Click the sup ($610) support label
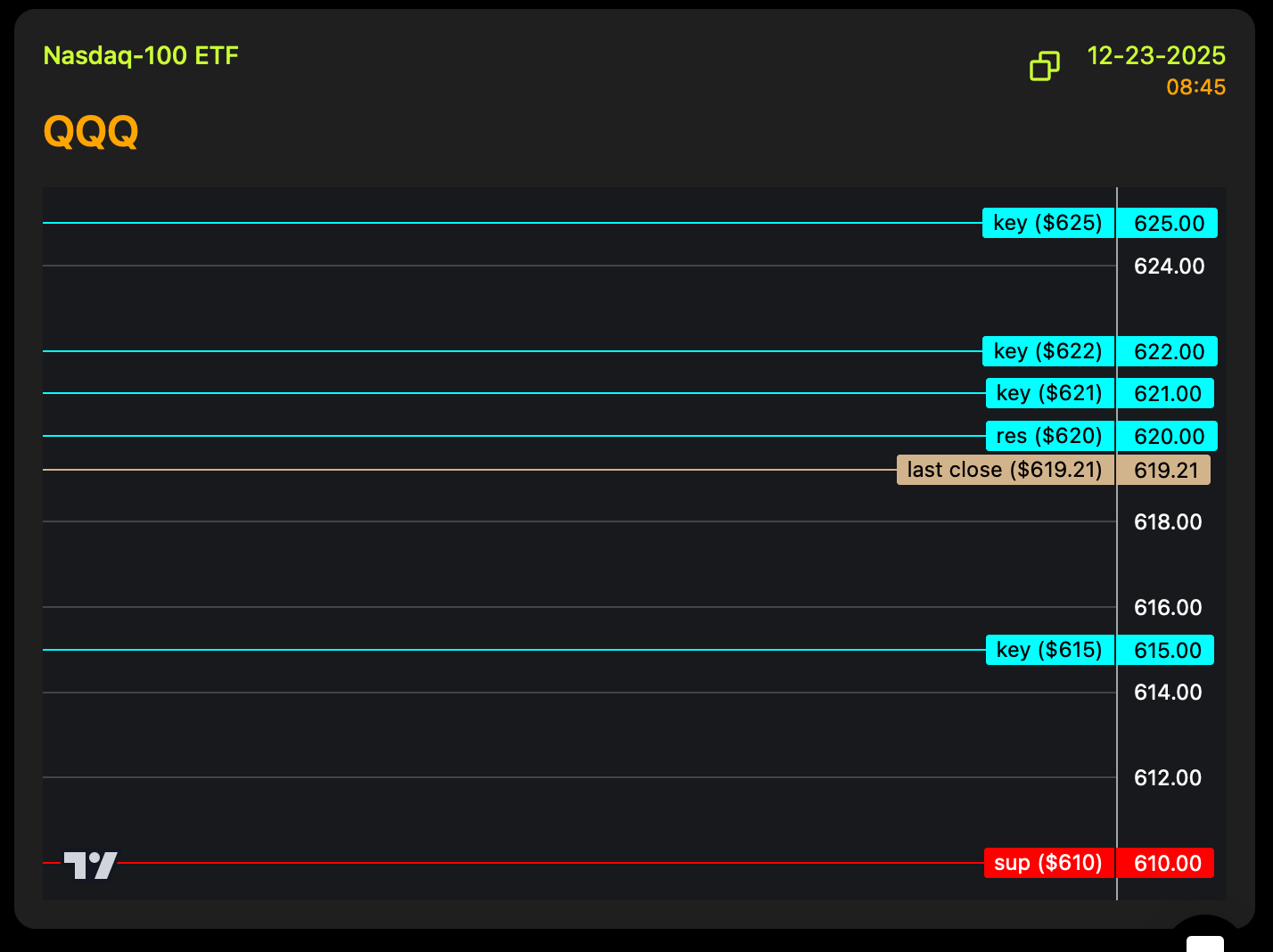 click(1048, 863)
